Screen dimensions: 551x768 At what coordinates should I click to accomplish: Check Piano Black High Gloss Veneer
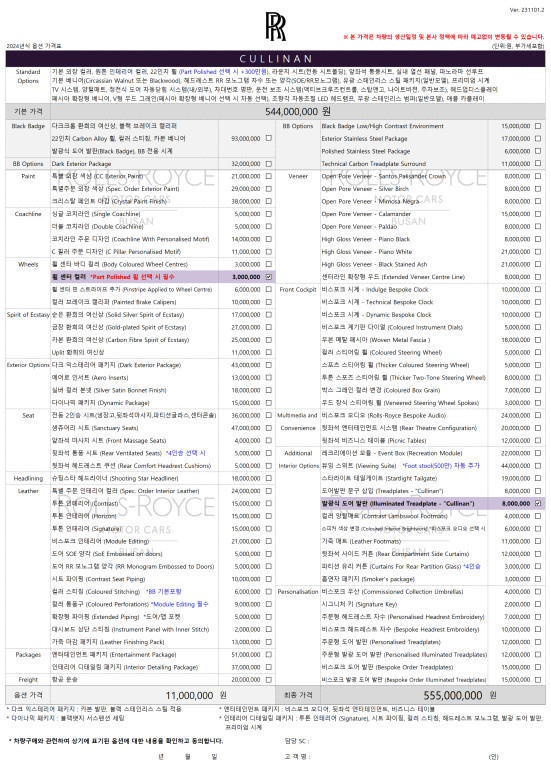[538, 239]
